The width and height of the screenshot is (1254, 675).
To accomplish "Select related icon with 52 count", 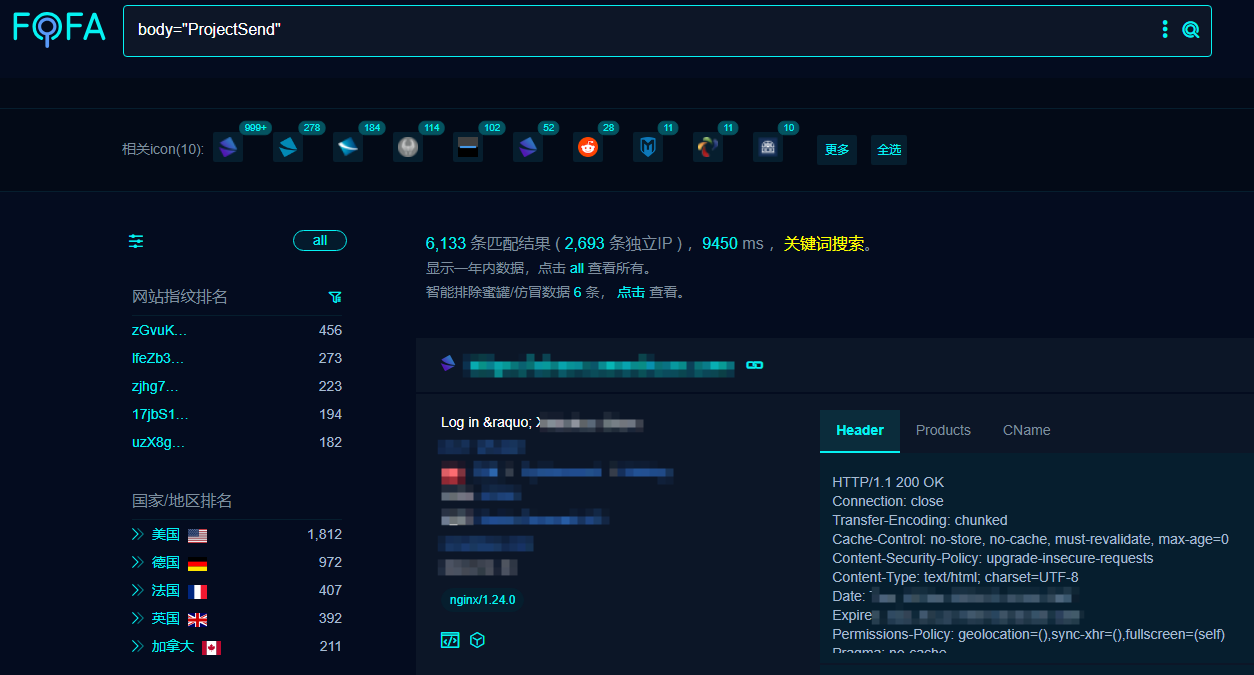I will click(528, 148).
